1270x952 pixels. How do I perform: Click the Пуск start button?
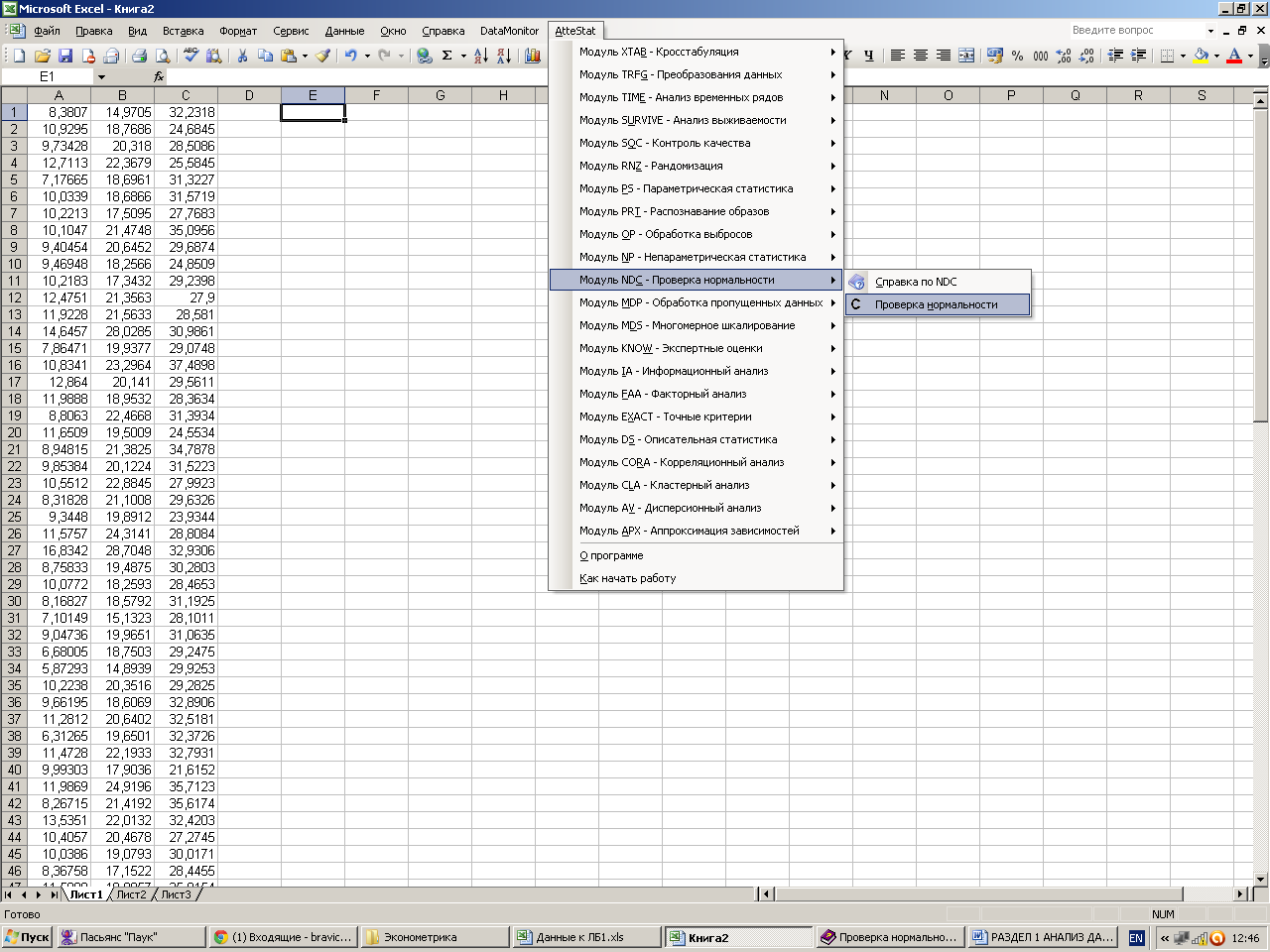tap(27, 937)
